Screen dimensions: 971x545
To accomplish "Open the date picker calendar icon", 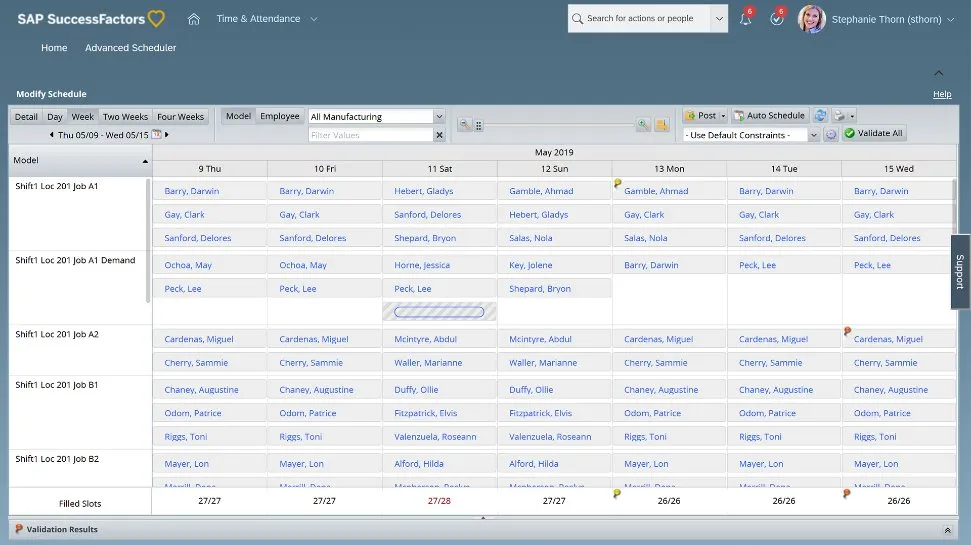I will pos(157,135).
